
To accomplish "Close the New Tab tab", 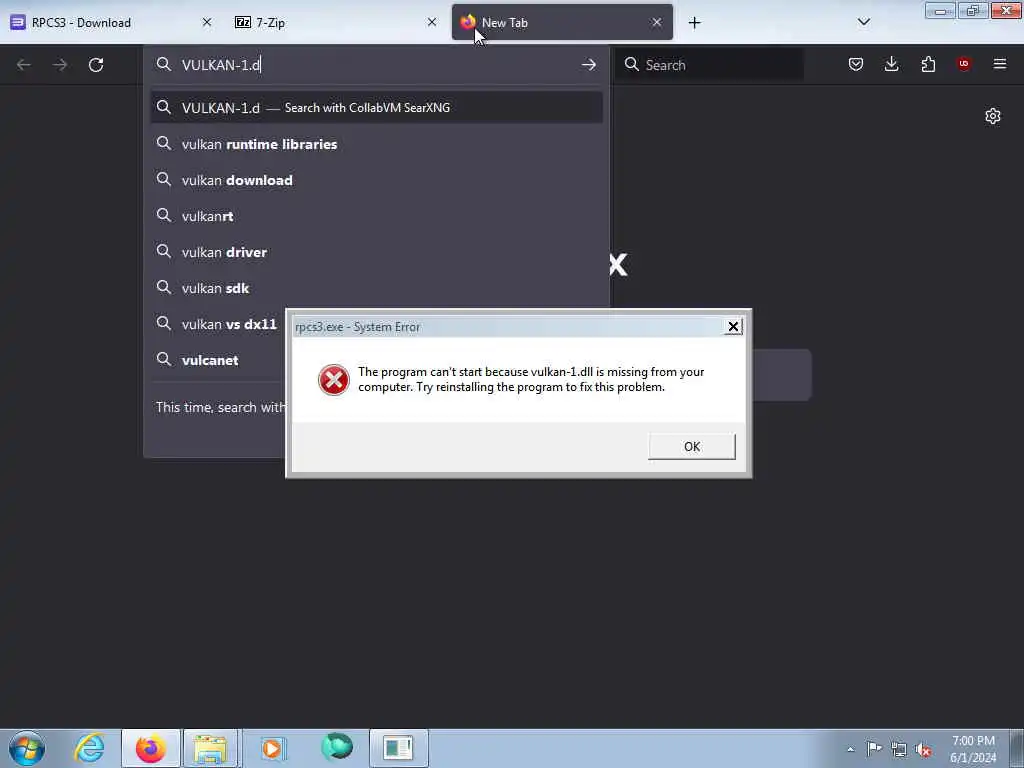I will tap(657, 22).
